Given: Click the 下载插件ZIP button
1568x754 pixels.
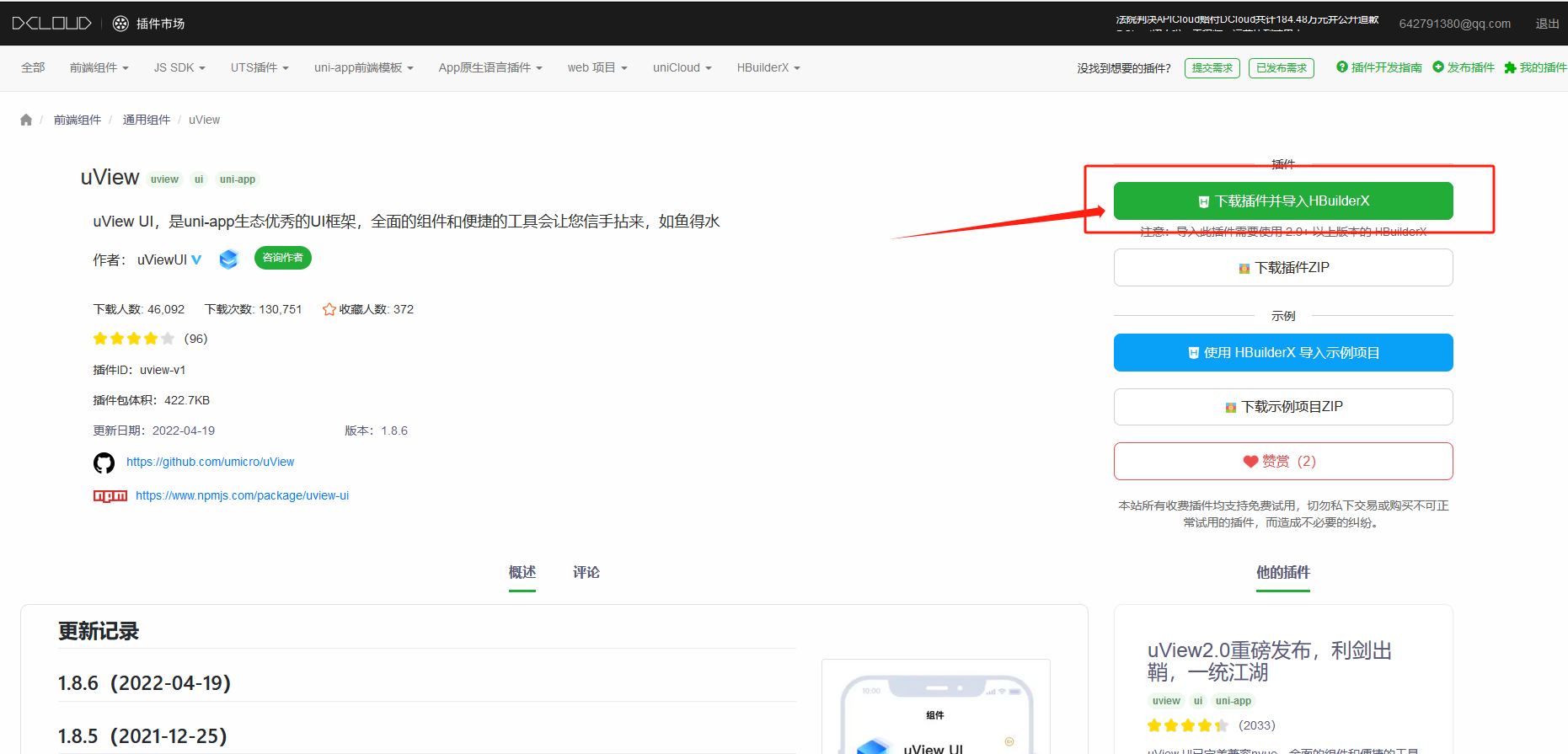Looking at the screenshot, I should click(x=1283, y=268).
